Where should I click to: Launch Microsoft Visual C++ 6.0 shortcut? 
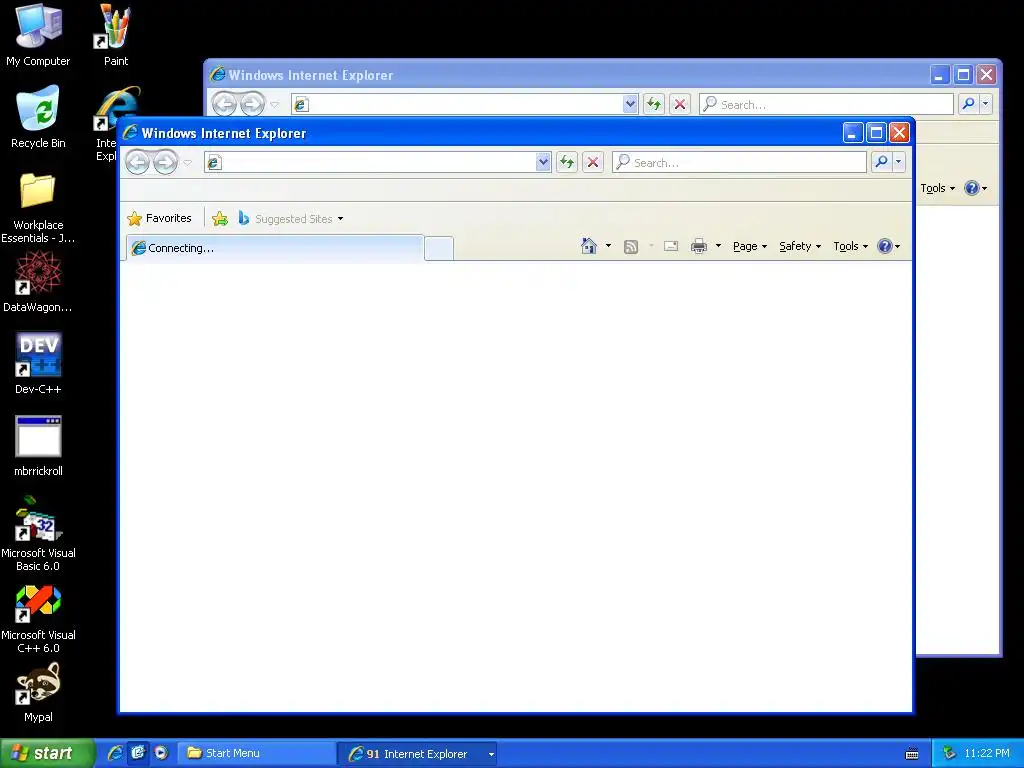coord(38,619)
